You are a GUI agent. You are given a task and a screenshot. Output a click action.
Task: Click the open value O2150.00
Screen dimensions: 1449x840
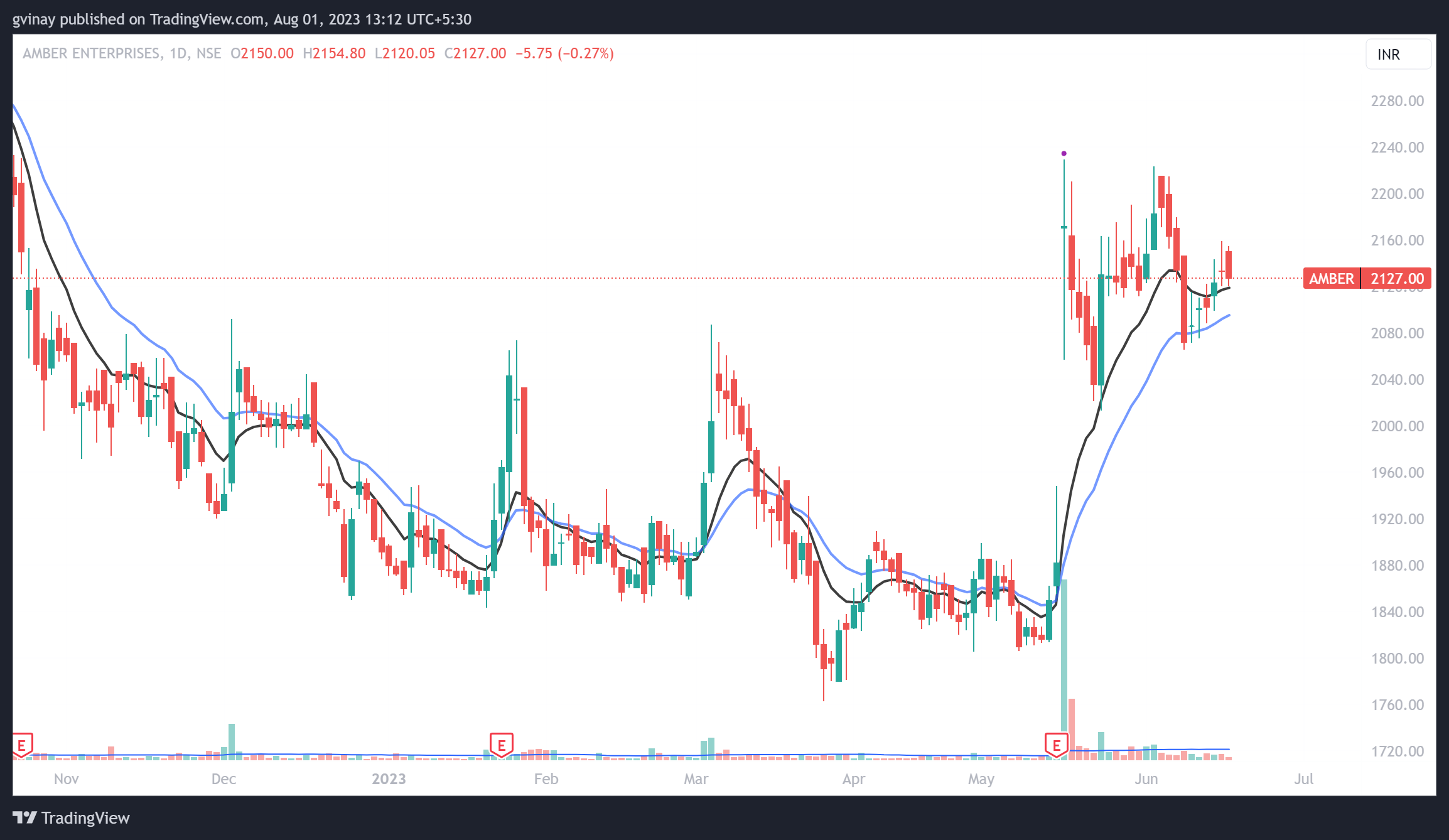pyautogui.click(x=262, y=53)
